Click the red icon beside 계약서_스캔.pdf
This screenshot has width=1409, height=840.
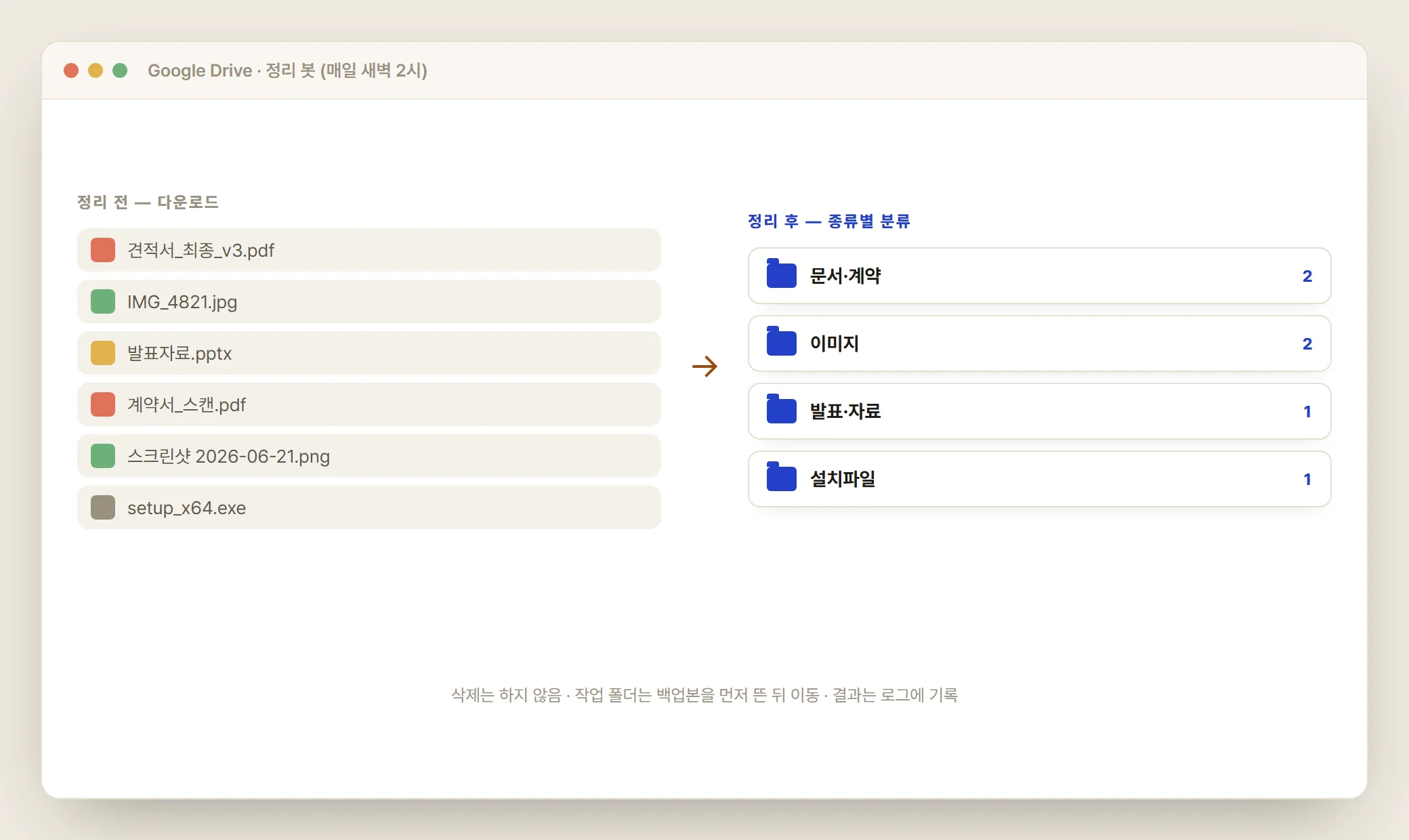[103, 404]
